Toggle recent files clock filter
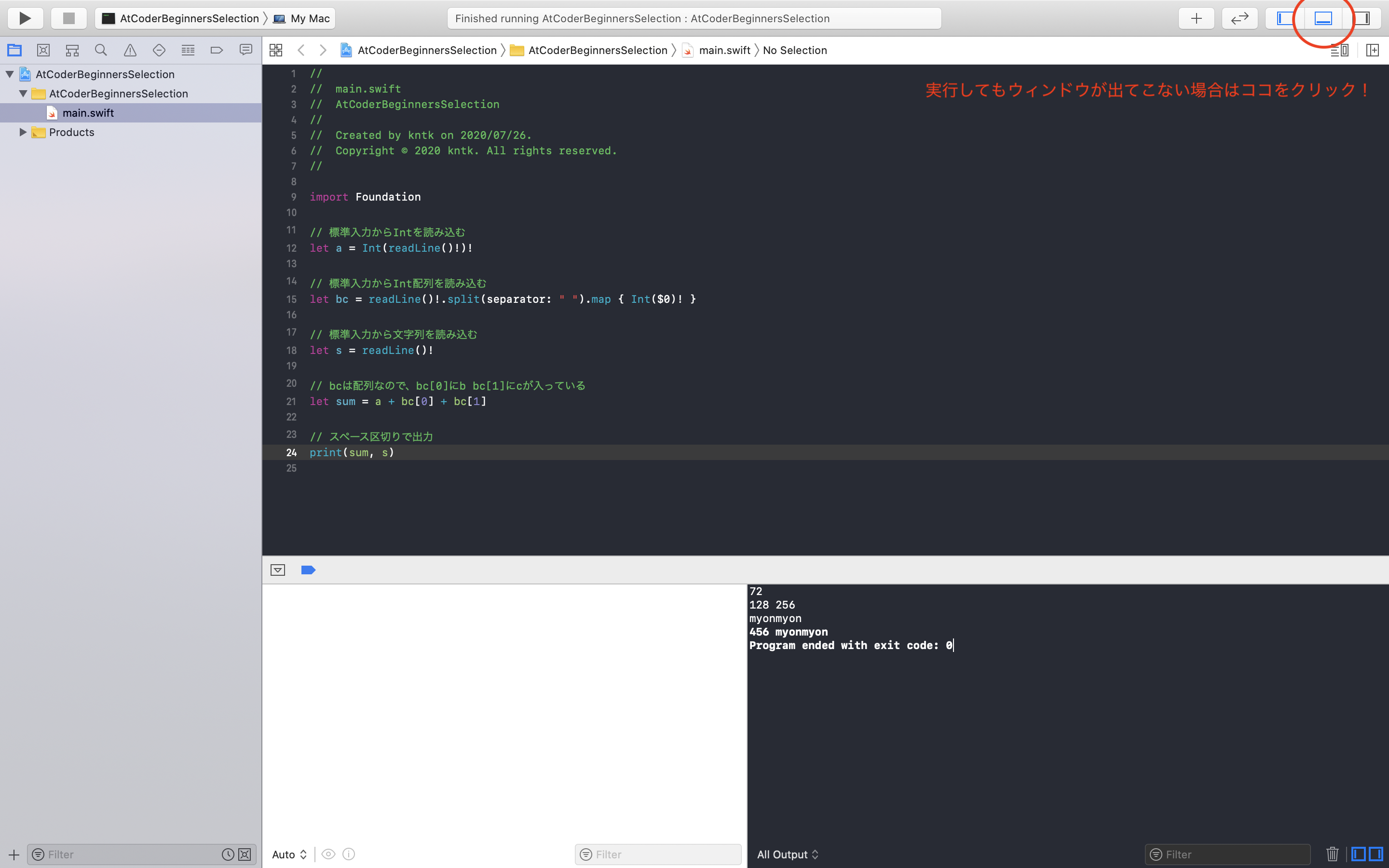1389x868 pixels. [228, 854]
